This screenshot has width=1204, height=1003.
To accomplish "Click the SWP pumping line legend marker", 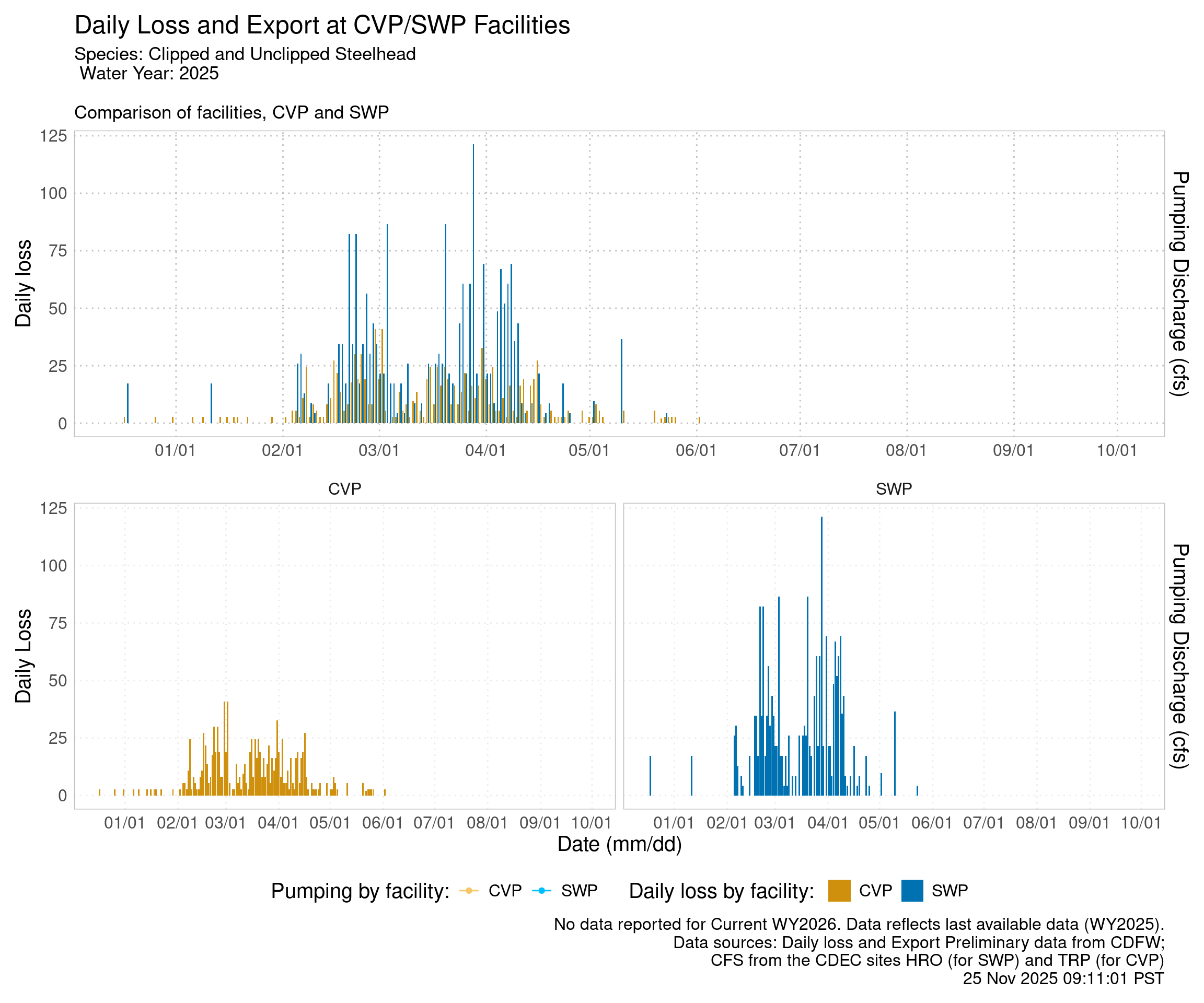I will (541, 891).
